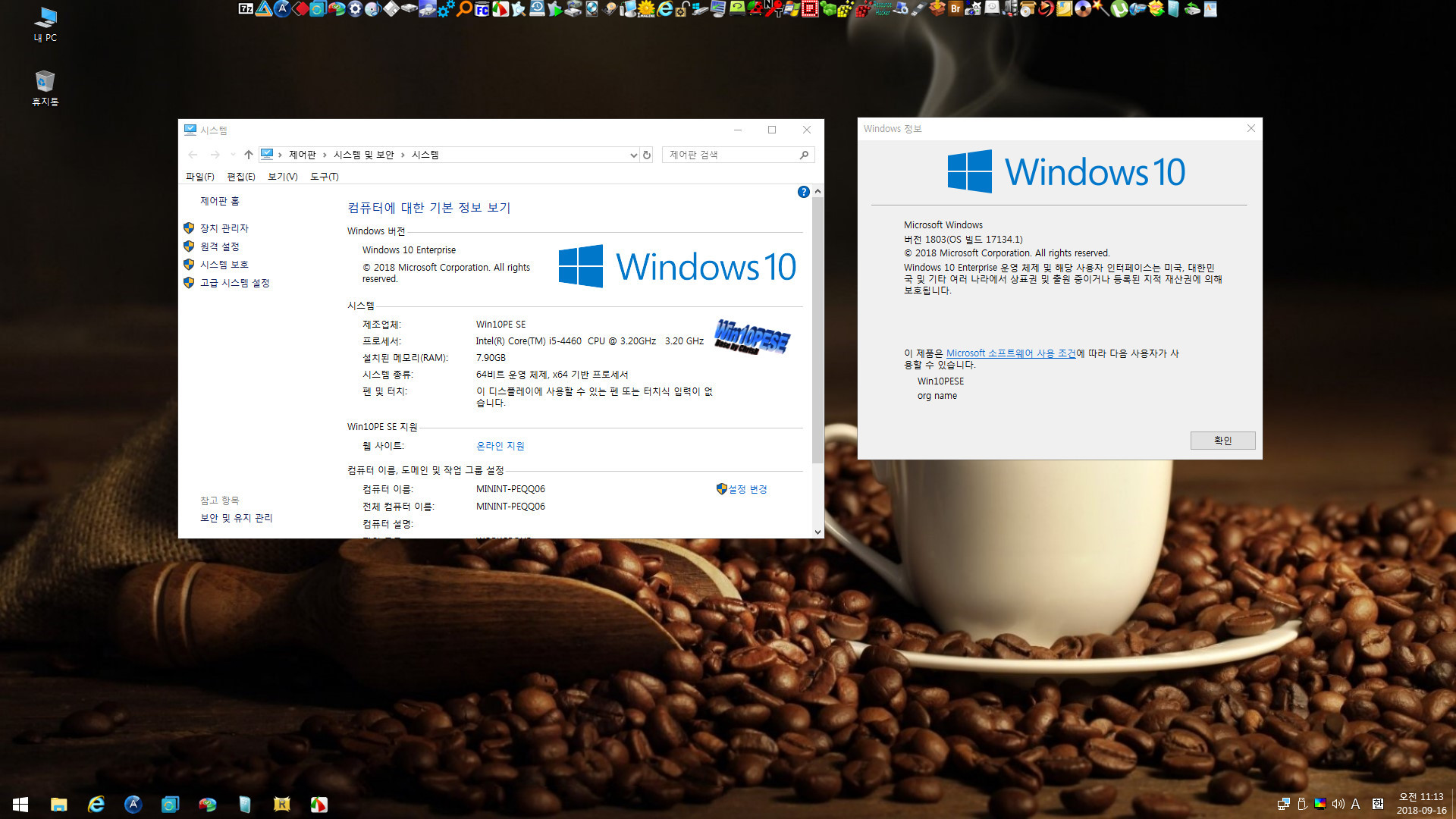Show the clock and date flyout
This screenshot has height=819, width=1456.
click(1421, 804)
